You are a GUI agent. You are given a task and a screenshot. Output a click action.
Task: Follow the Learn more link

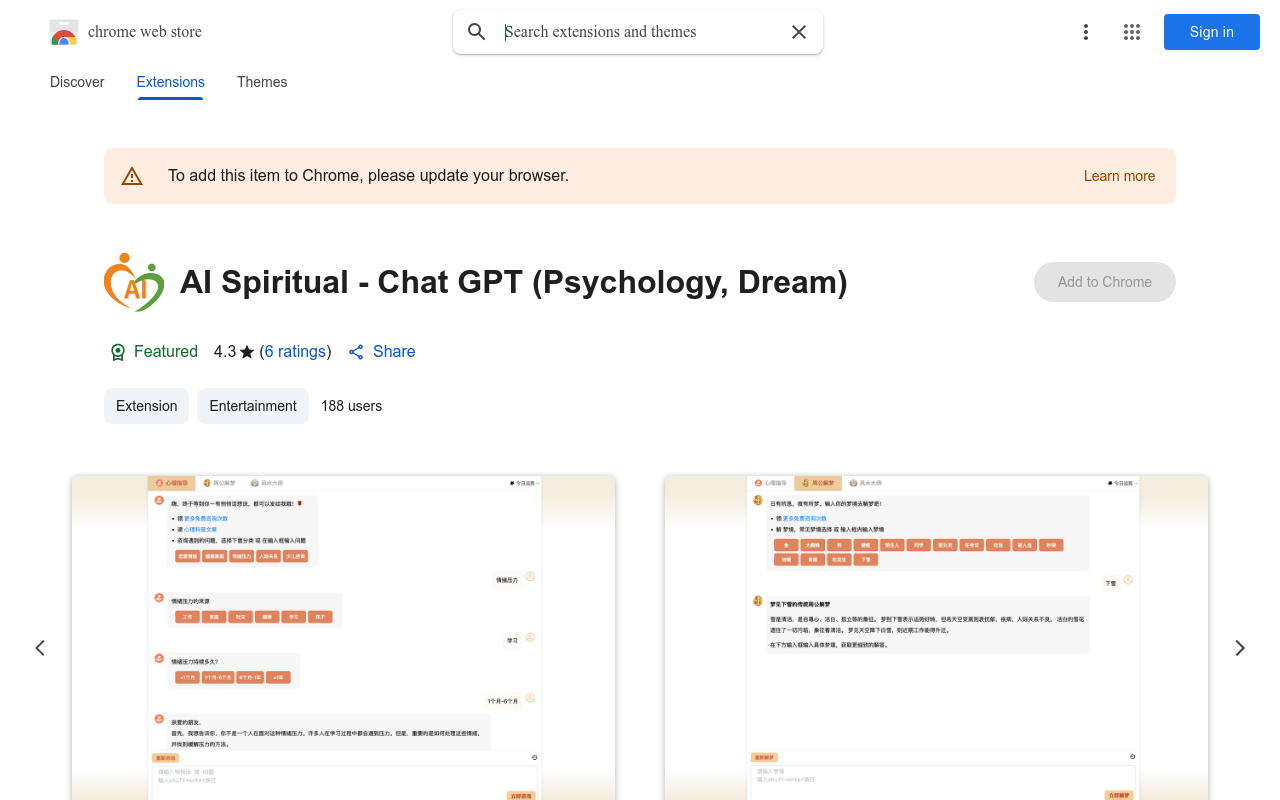tap(1119, 176)
